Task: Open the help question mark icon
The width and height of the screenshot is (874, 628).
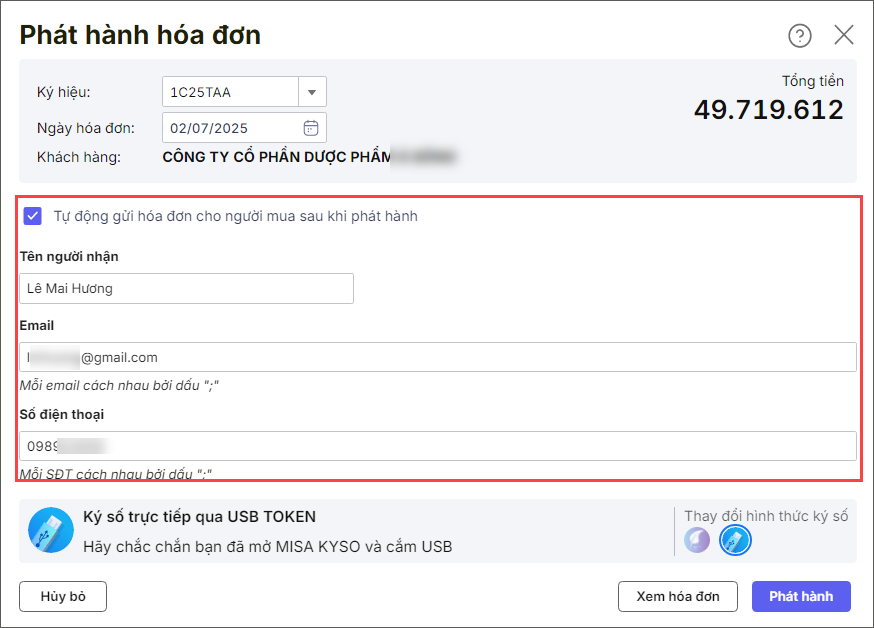Action: [799, 36]
